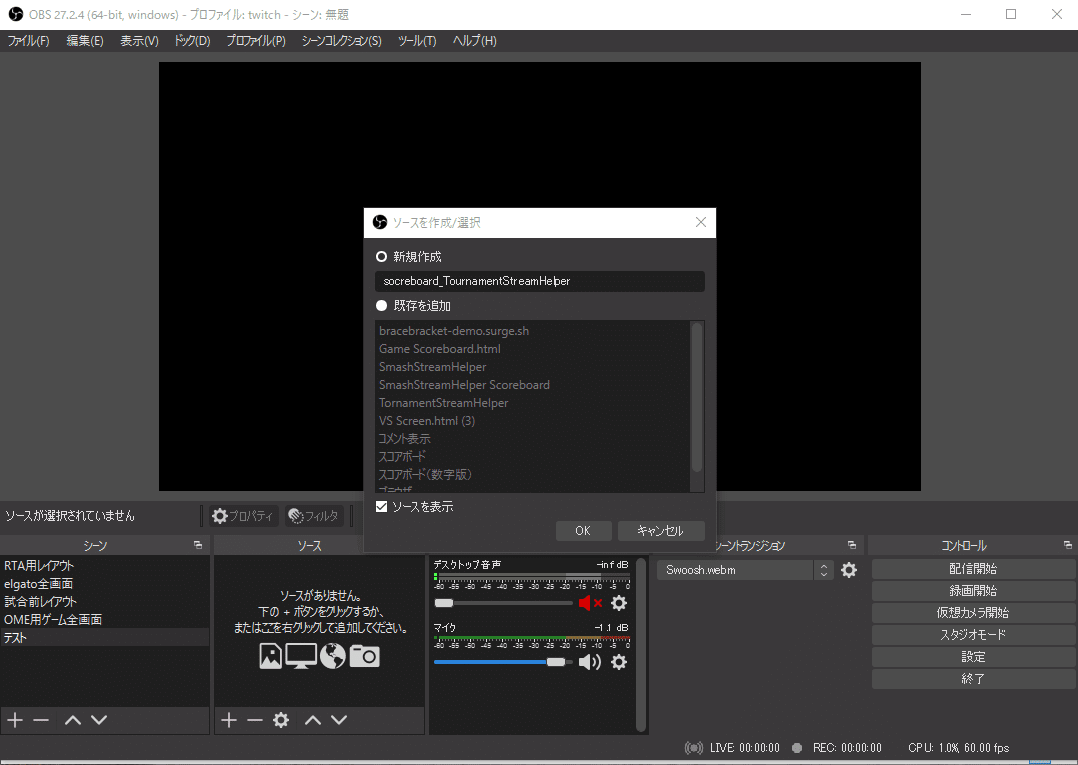
Task: Select the RTA用レイアウト scene
Action: pos(104,566)
